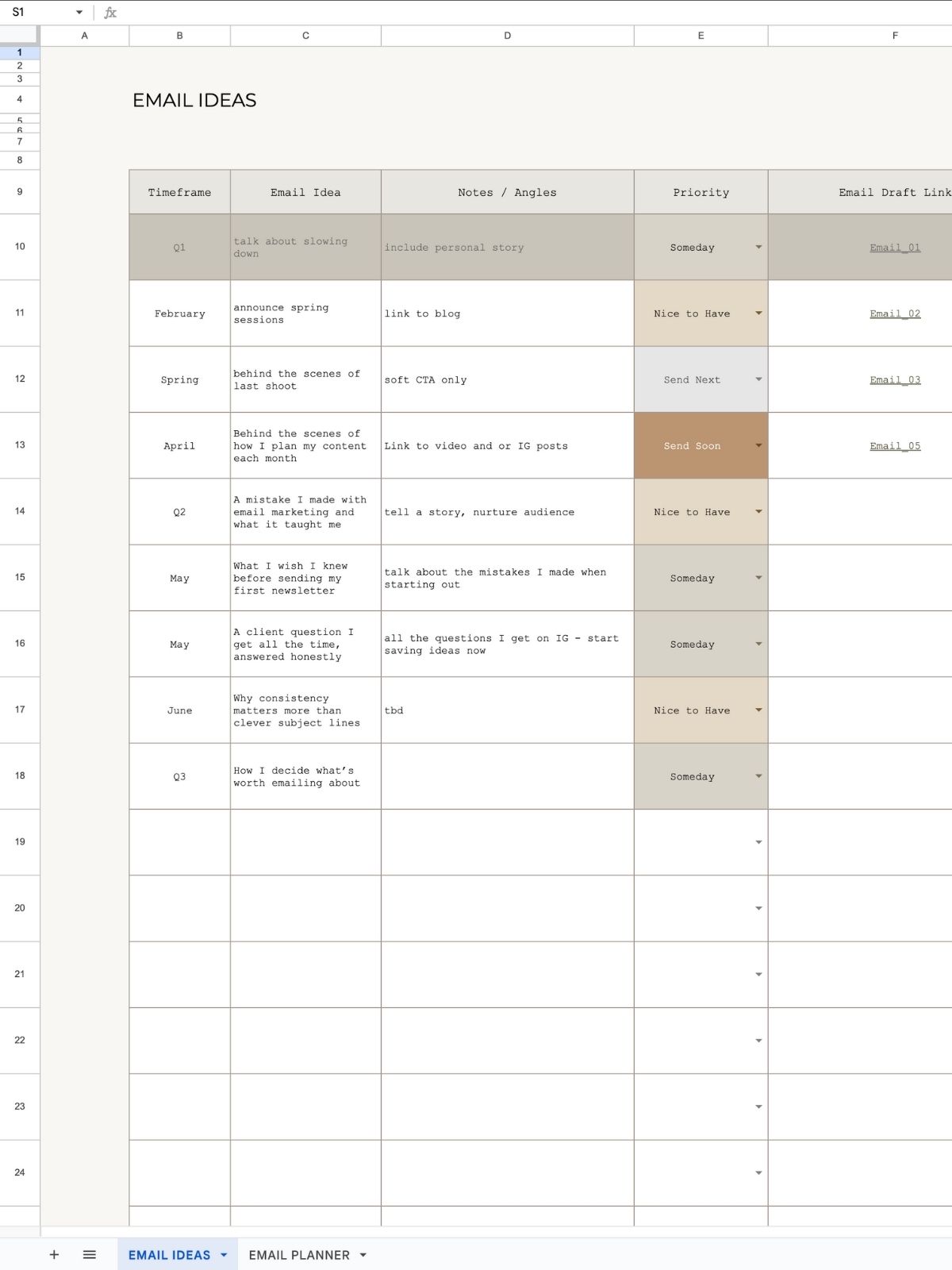The image size is (952, 1270).
Task: Select the EMAIL IDEAS sheet tab
Action: click(169, 1255)
